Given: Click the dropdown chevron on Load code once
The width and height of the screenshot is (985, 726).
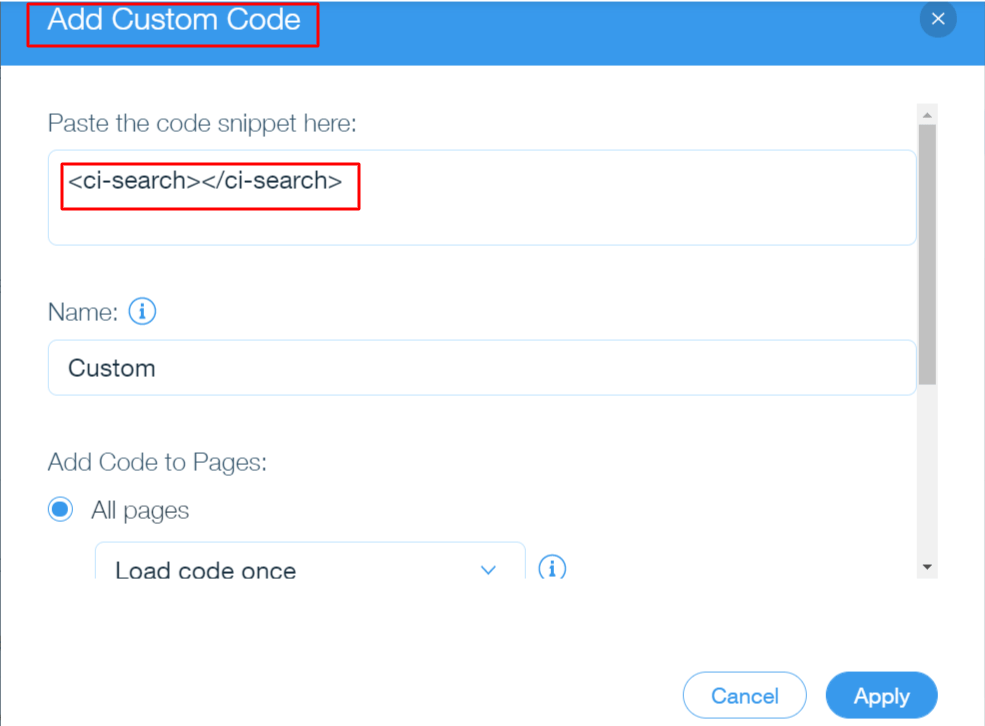Looking at the screenshot, I should (488, 569).
